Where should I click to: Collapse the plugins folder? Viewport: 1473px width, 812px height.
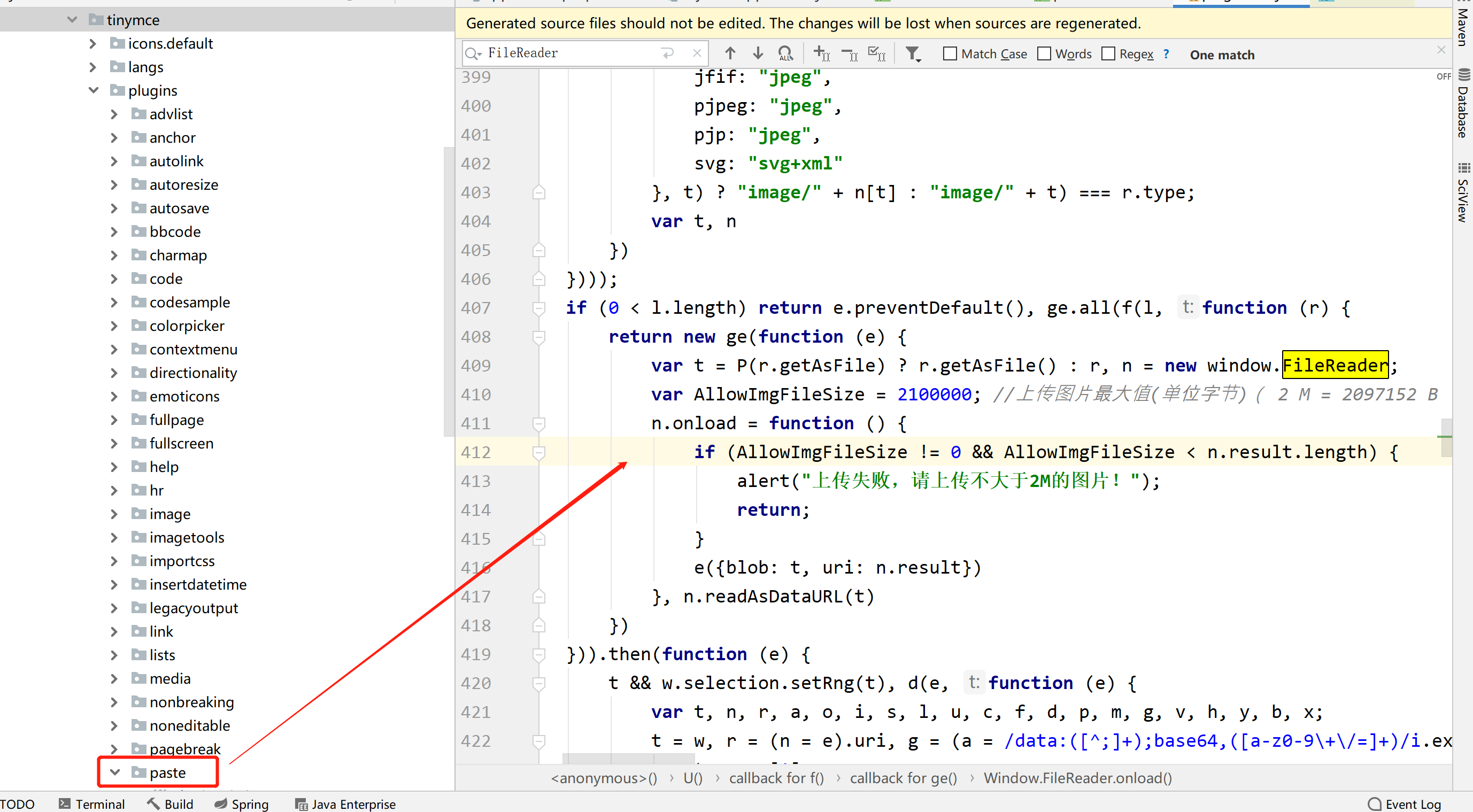tap(94, 90)
